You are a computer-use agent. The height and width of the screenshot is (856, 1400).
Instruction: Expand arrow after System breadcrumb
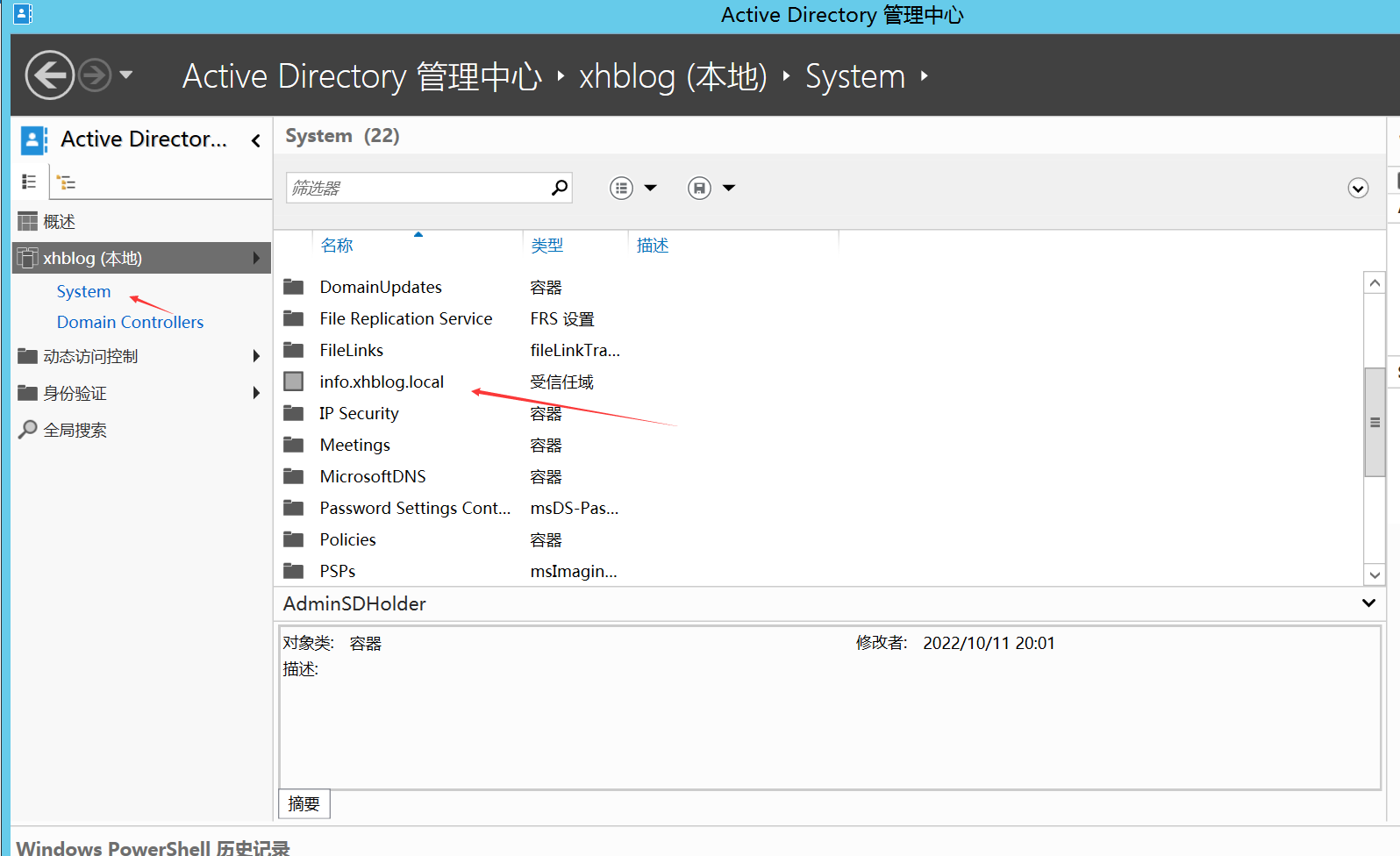(x=924, y=76)
